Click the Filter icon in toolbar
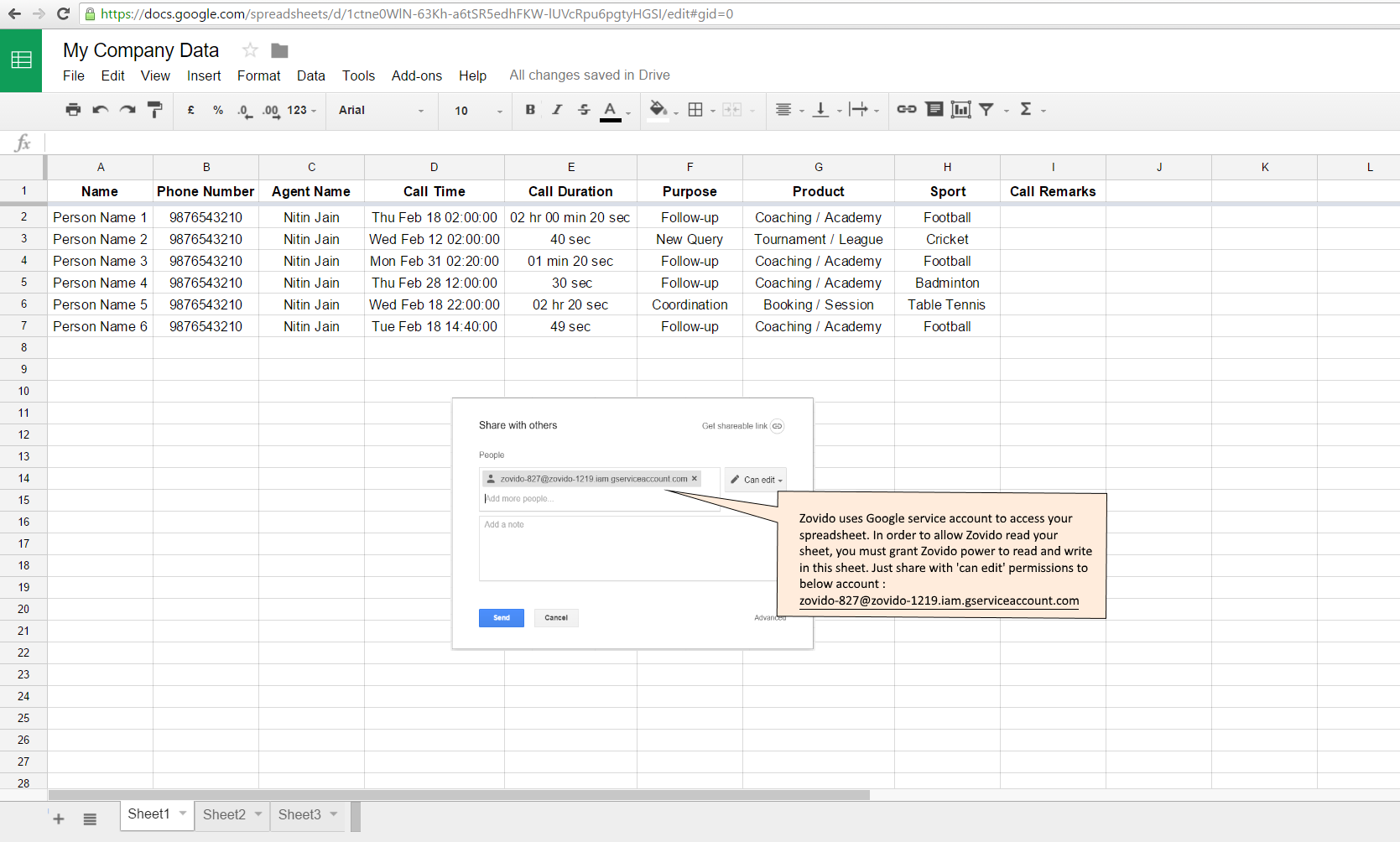This screenshot has height=842, width=1400. click(x=987, y=110)
